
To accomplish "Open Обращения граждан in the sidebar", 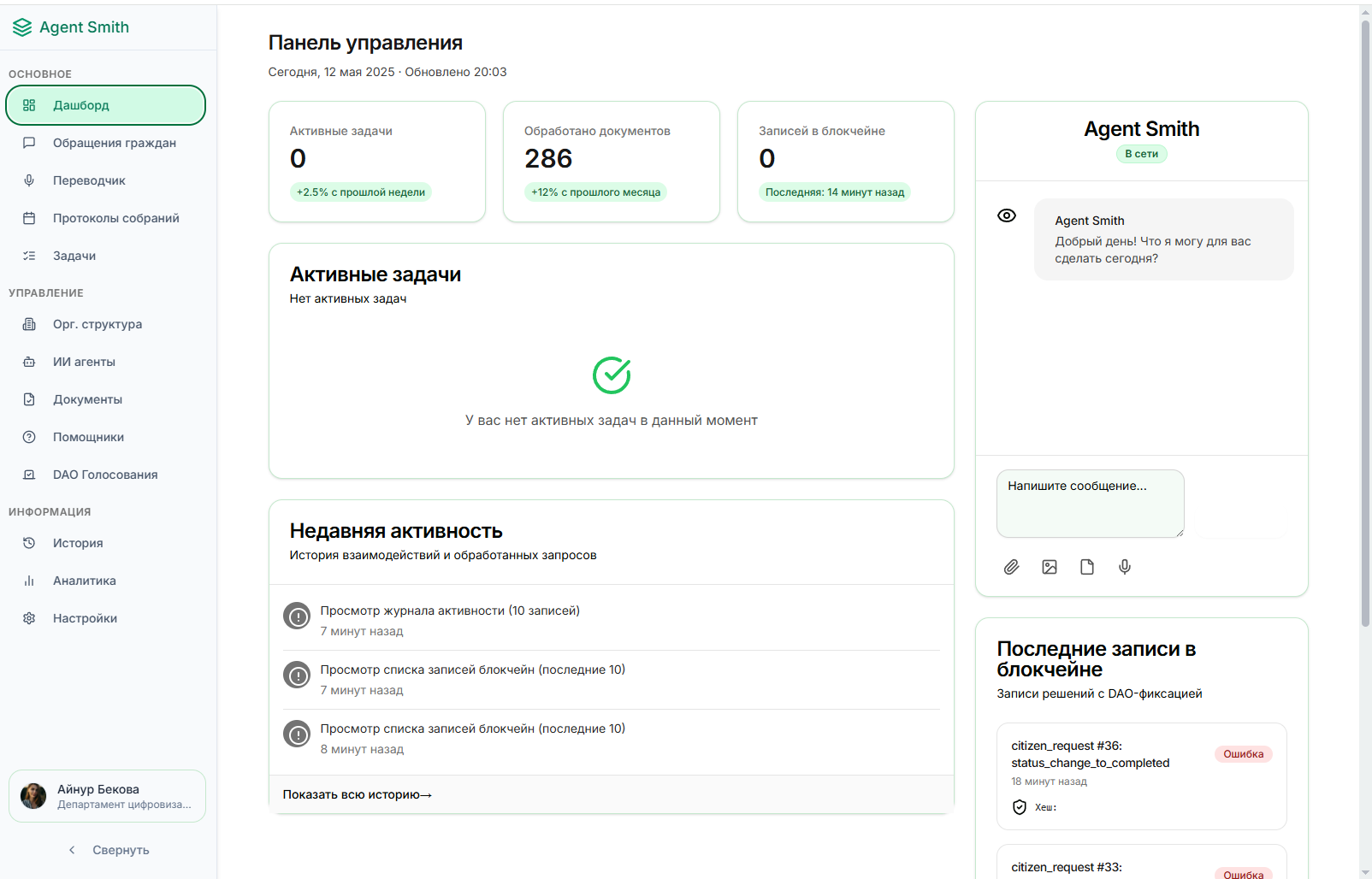I will pyautogui.click(x=114, y=143).
